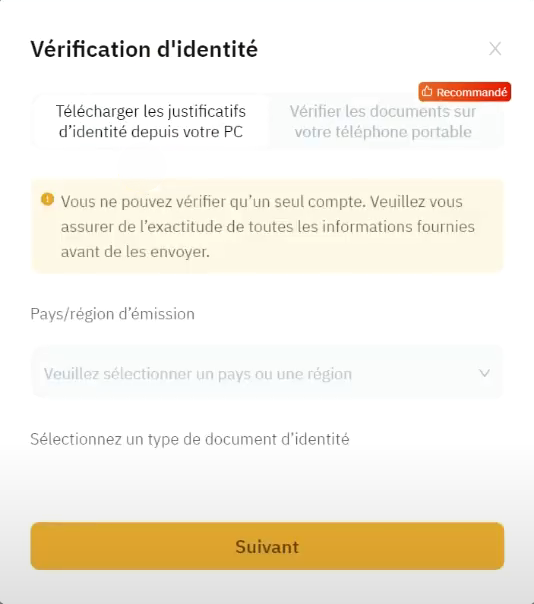This screenshot has width=534, height=604.
Task: Click Sélectionnez un type de document d'identité label
Action: coord(190,439)
